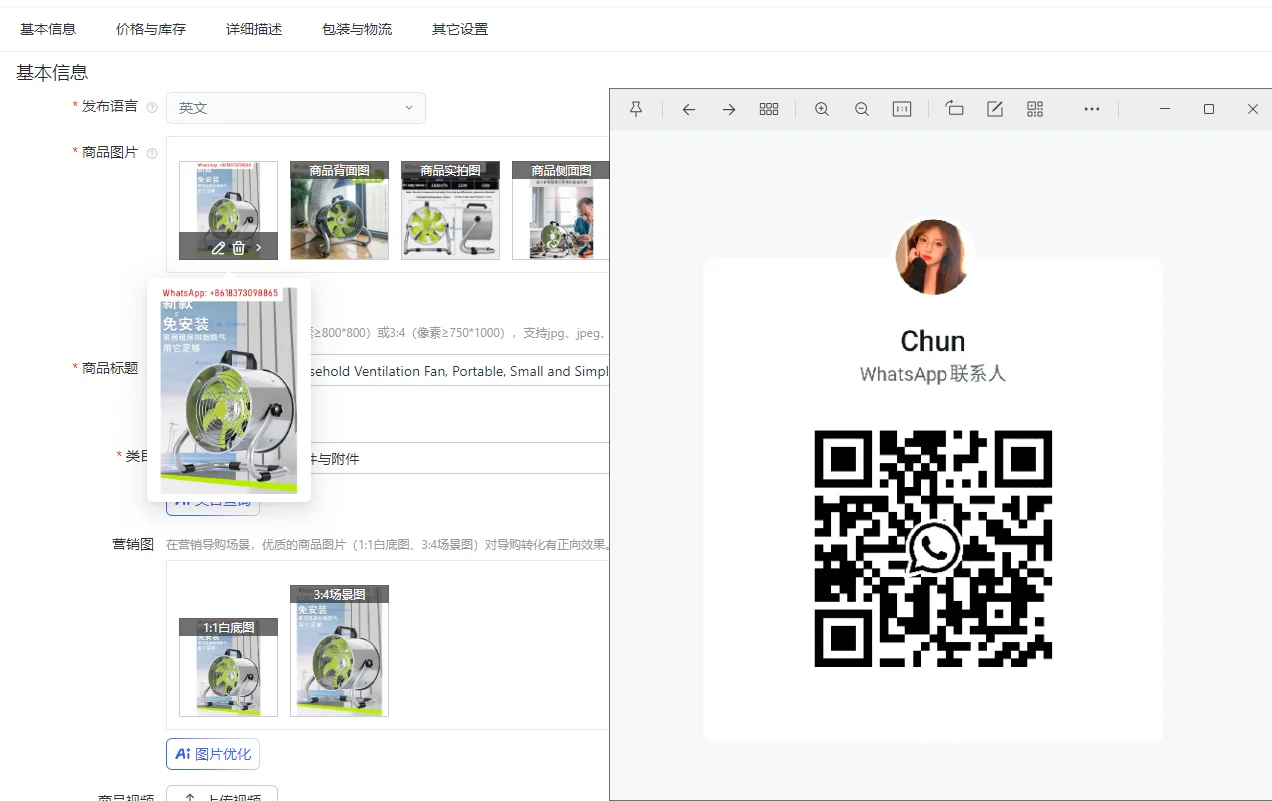Zoom in on the QR image
Screen dimensions: 1272x801
coord(822,109)
